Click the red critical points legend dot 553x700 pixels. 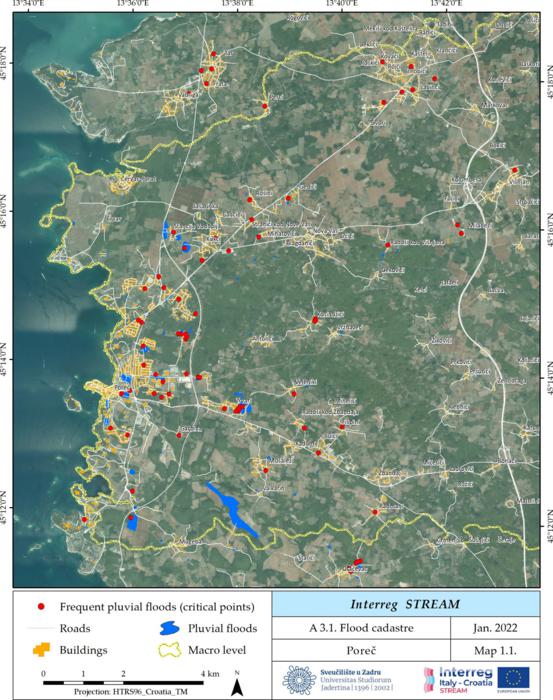click(41, 607)
